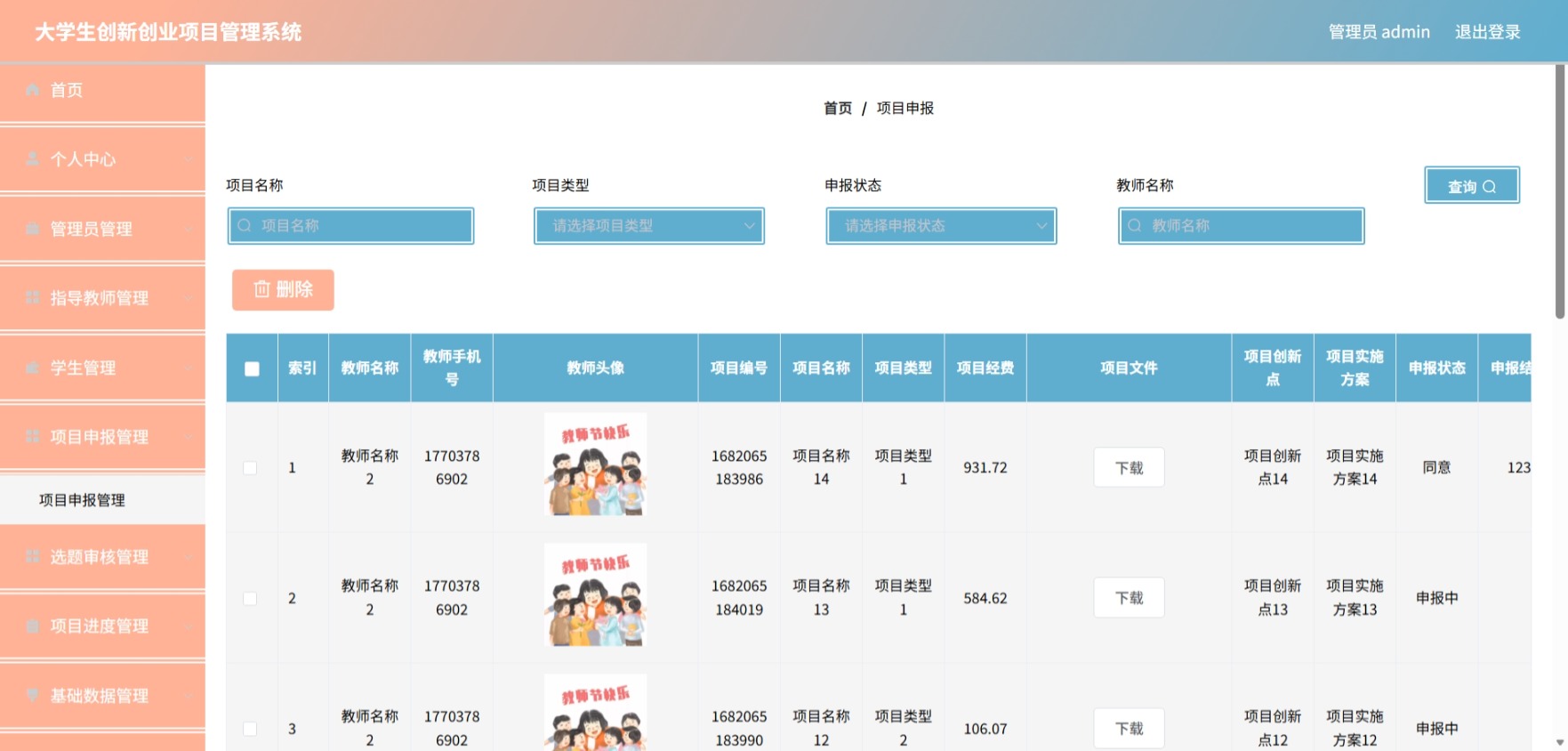Click 退出登录 to log out
1568x751 pixels.
pos(1488,32)
